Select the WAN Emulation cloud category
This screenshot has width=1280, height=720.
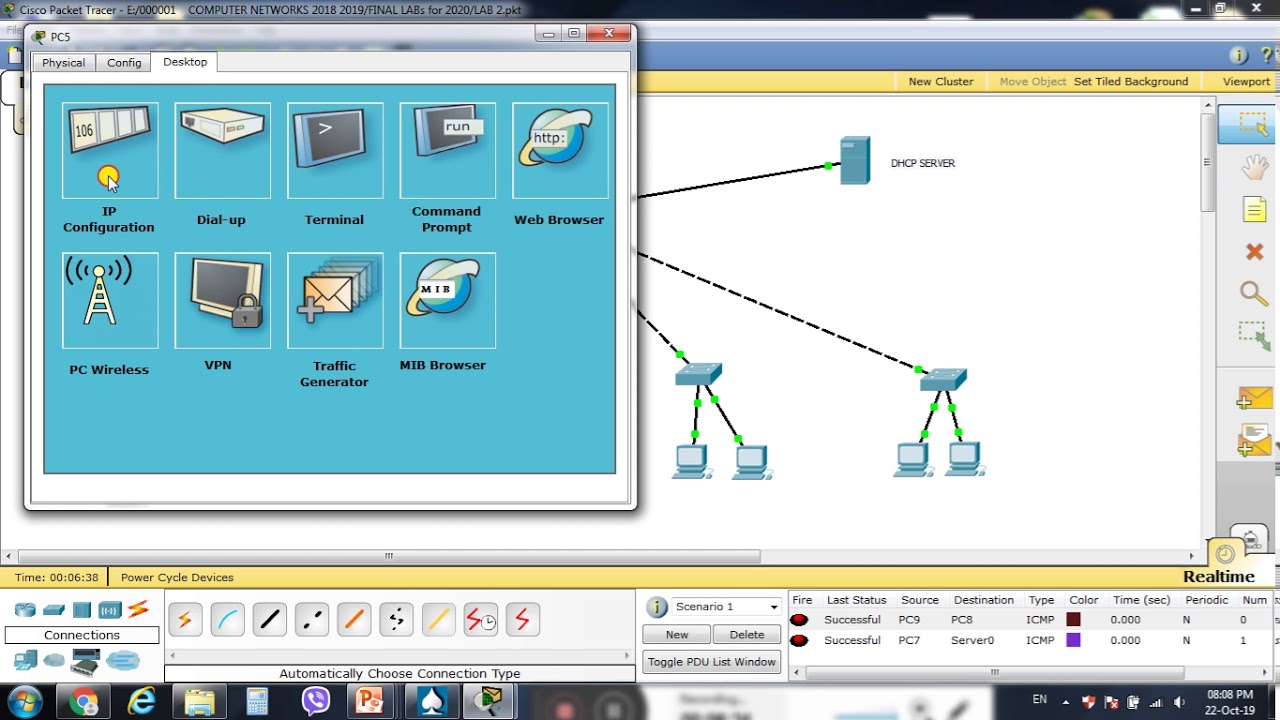pyautogui.click(x=55, y=661)
